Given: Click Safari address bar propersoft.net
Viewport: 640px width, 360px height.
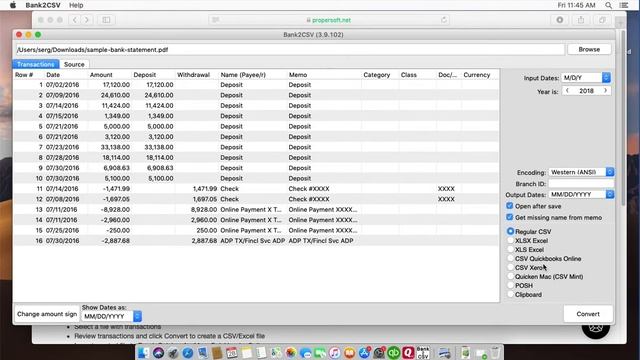Looking at the screenshot, I should pyautogui.click(x=329, y=20).
